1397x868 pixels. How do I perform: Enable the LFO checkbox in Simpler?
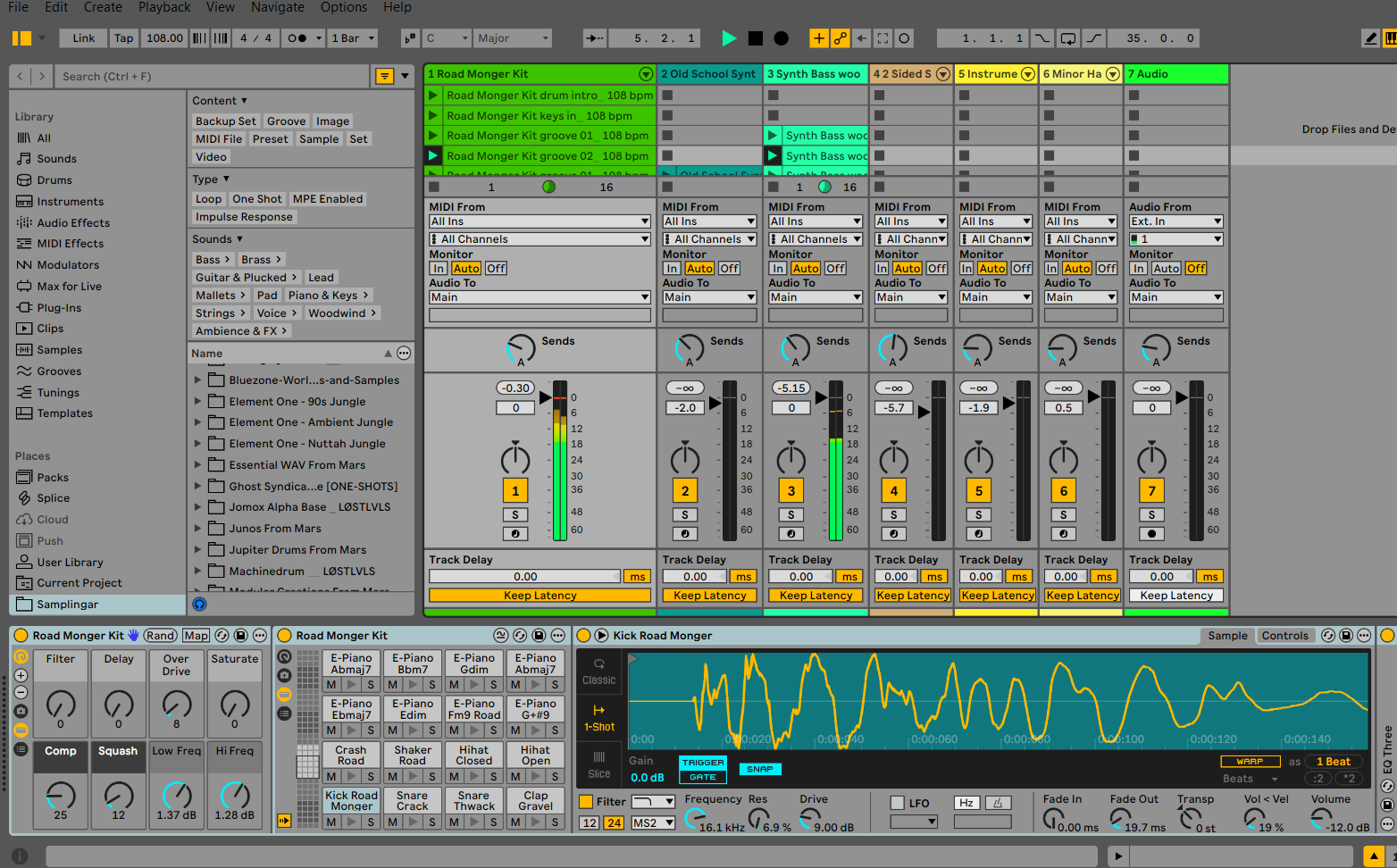[899, 802]
